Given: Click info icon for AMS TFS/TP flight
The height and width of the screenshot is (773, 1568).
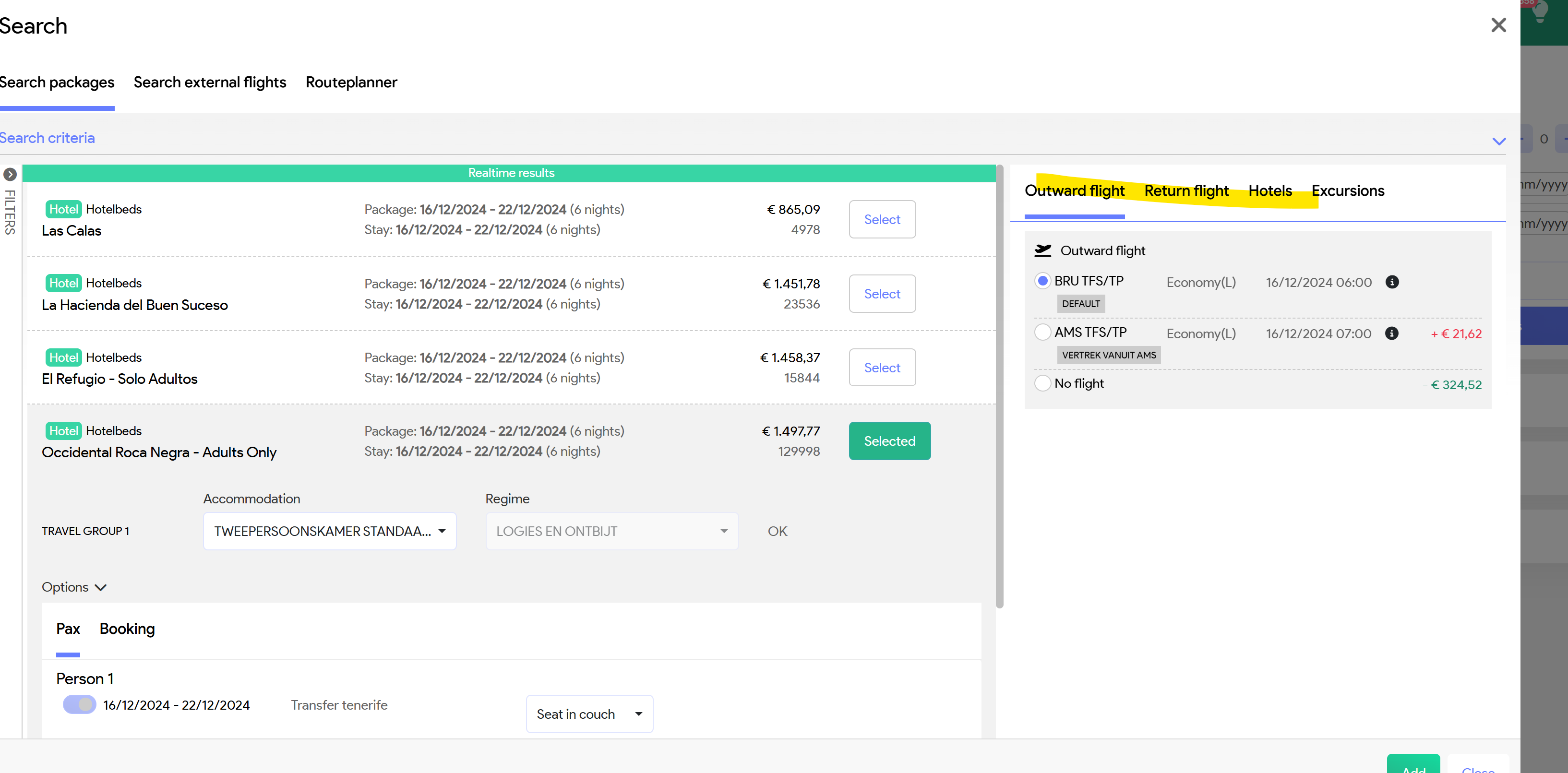Looking at the screenshot, I should pyautogui.click(x=1391, y=333).
